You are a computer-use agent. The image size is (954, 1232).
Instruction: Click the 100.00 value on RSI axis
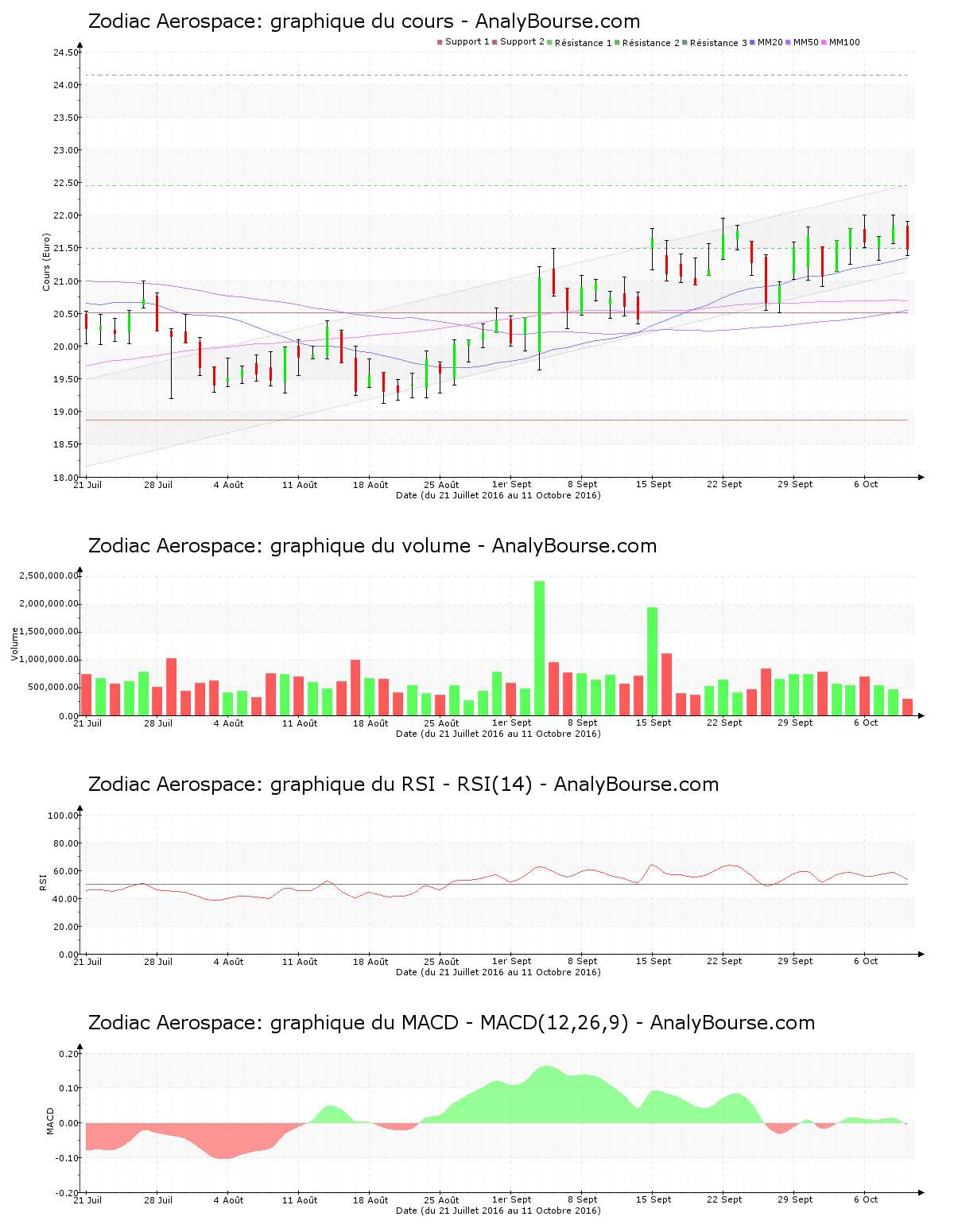[64, 816]
